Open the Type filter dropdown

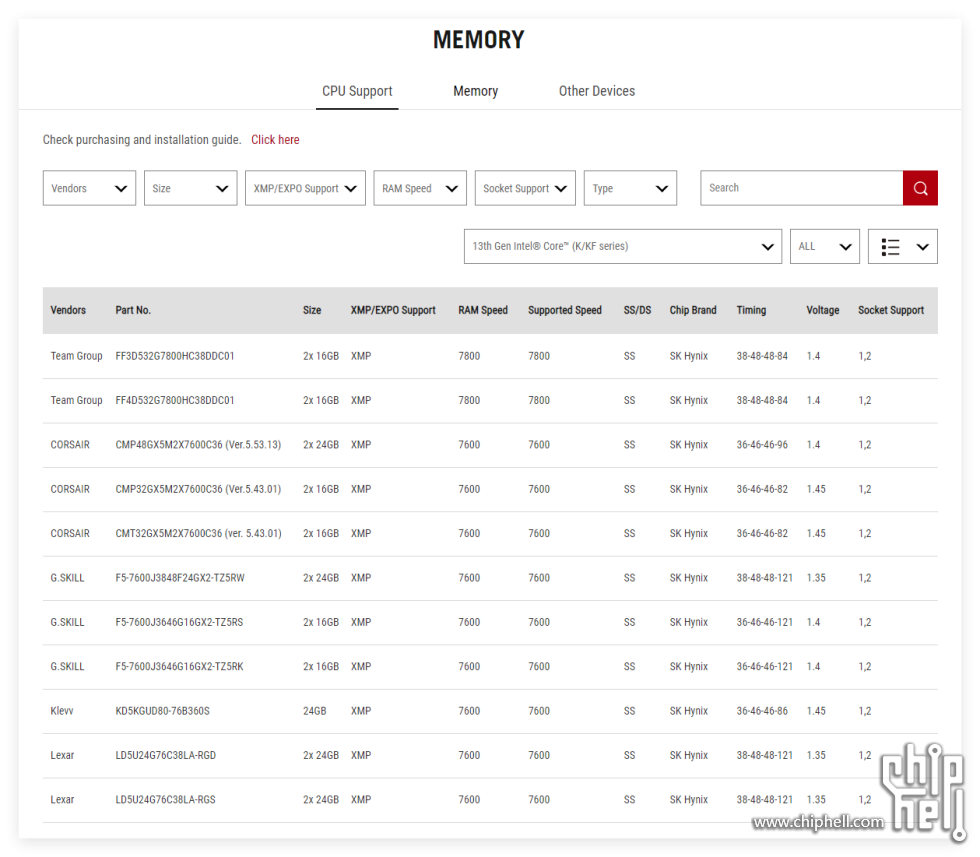pos(630,188)
